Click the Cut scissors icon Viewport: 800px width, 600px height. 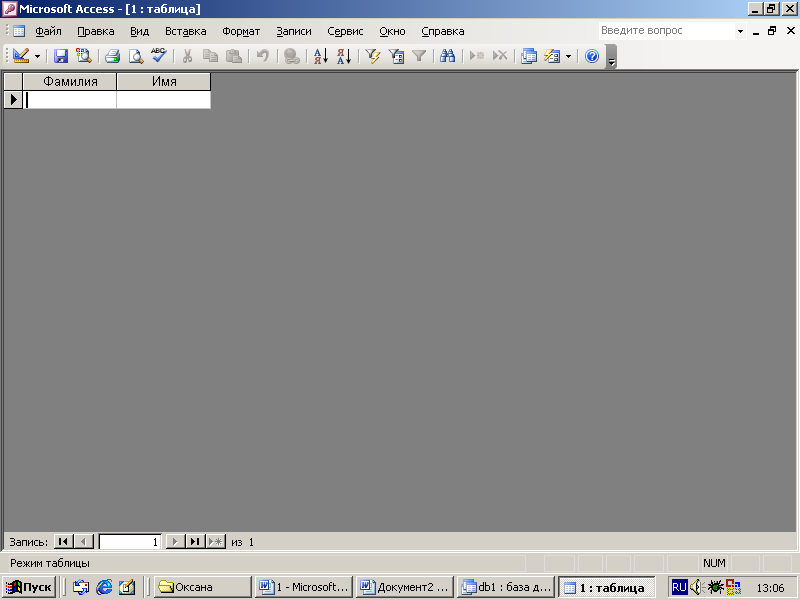coord(187,56)
